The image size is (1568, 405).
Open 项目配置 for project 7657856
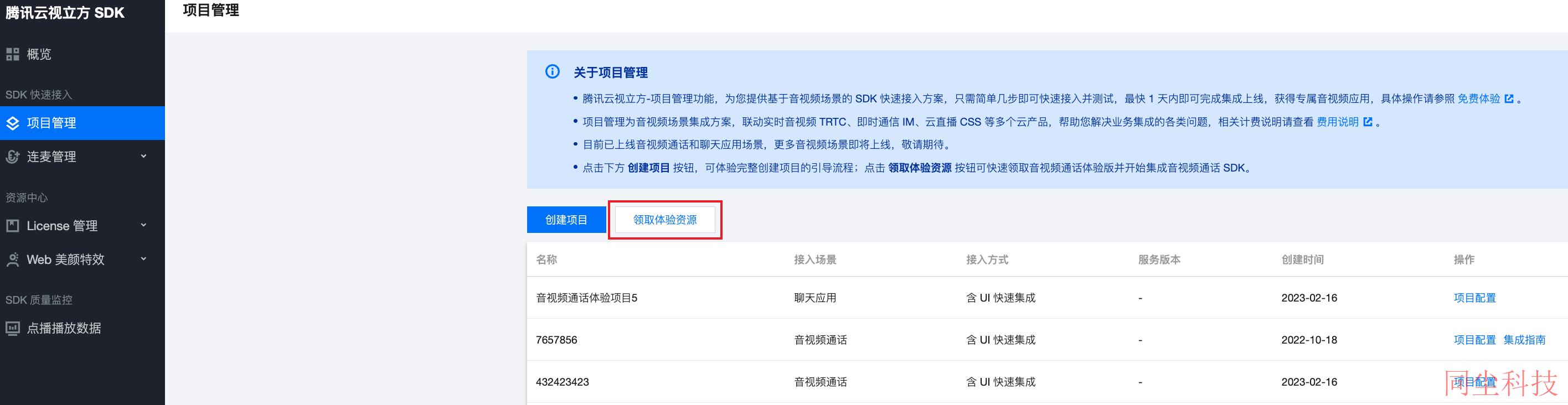click(x=1474, y=340)
